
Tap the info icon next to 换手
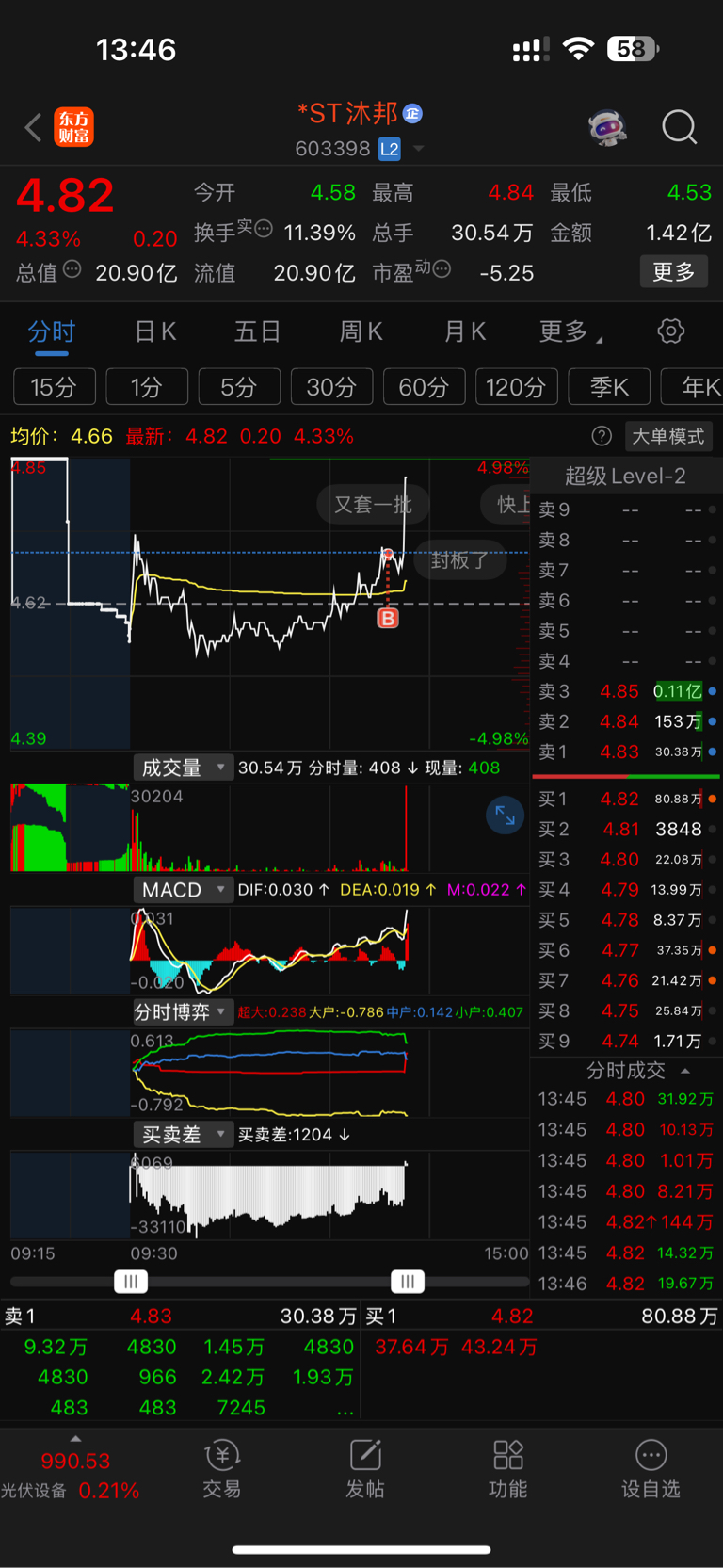coord(264,228)
